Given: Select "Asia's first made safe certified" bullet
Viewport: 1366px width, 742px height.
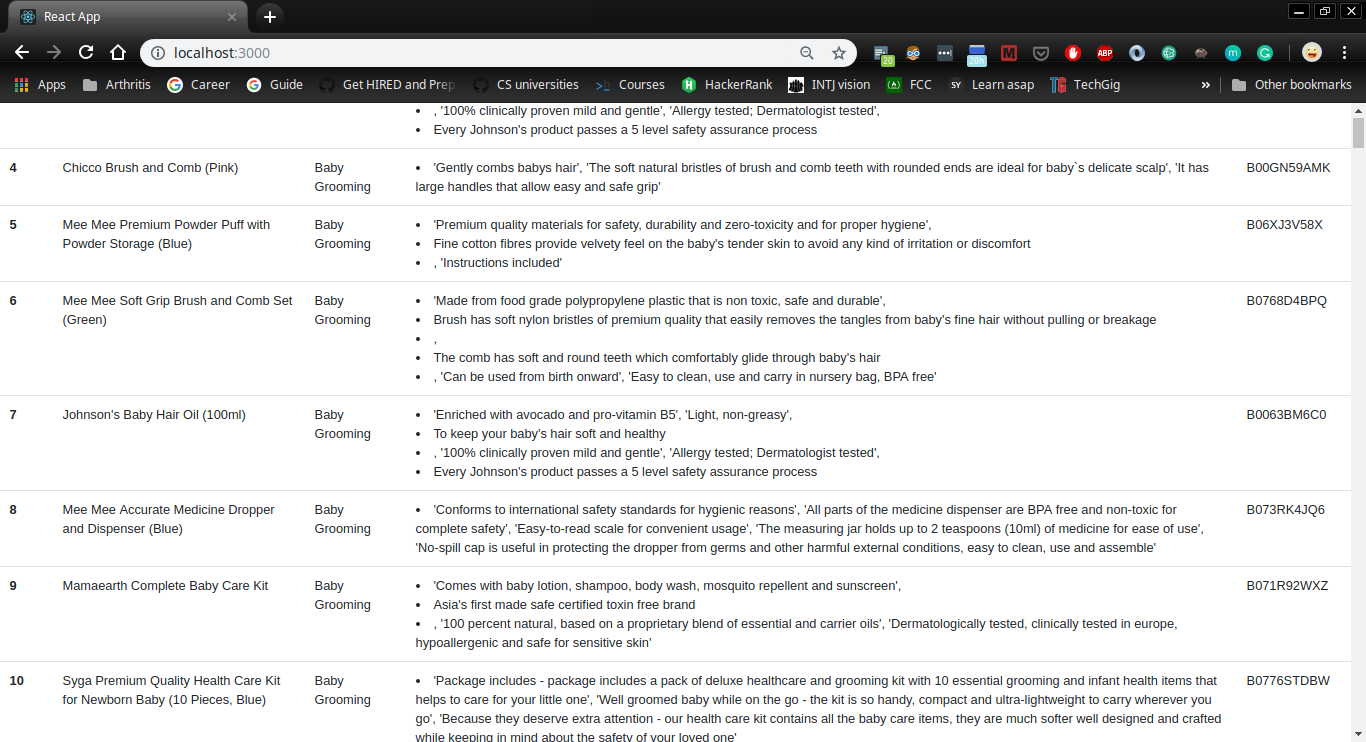Looking at the screenshot, I should tap(564, 605).
